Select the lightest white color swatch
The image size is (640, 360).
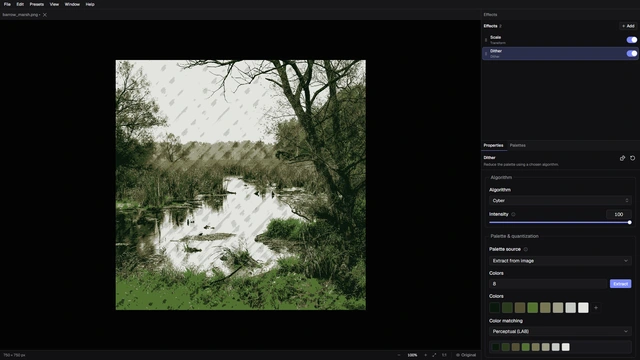pyautogui.click(x=583, y=308)
